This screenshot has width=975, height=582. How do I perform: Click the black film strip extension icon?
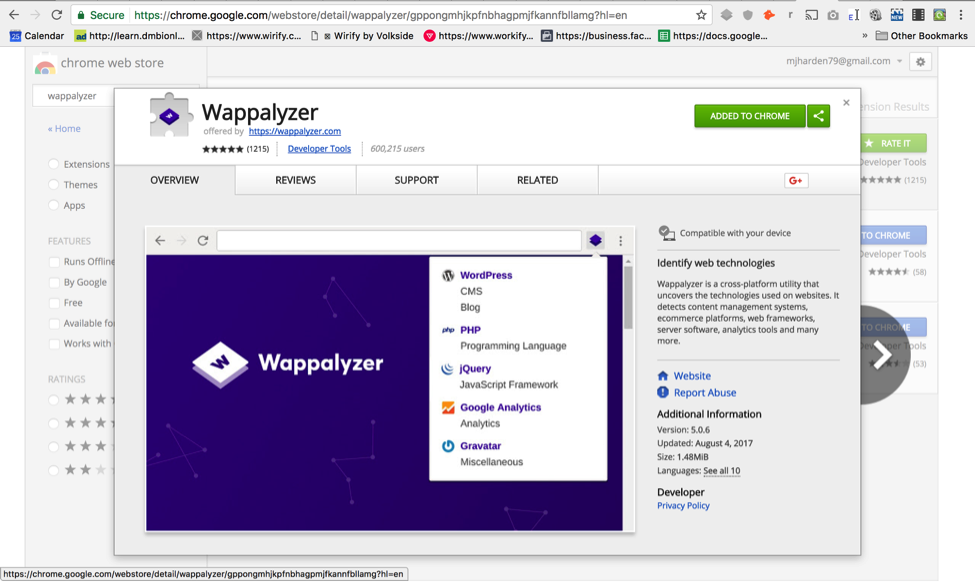pos(918,15)
